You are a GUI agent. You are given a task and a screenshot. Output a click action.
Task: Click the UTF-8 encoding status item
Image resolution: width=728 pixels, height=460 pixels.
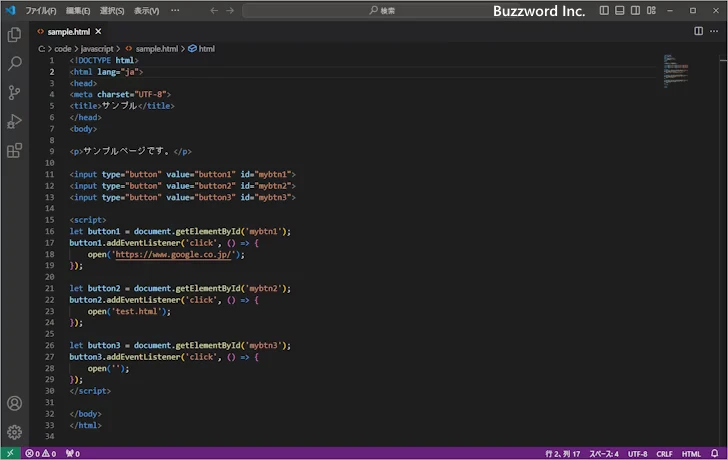(x=638, y=453)
